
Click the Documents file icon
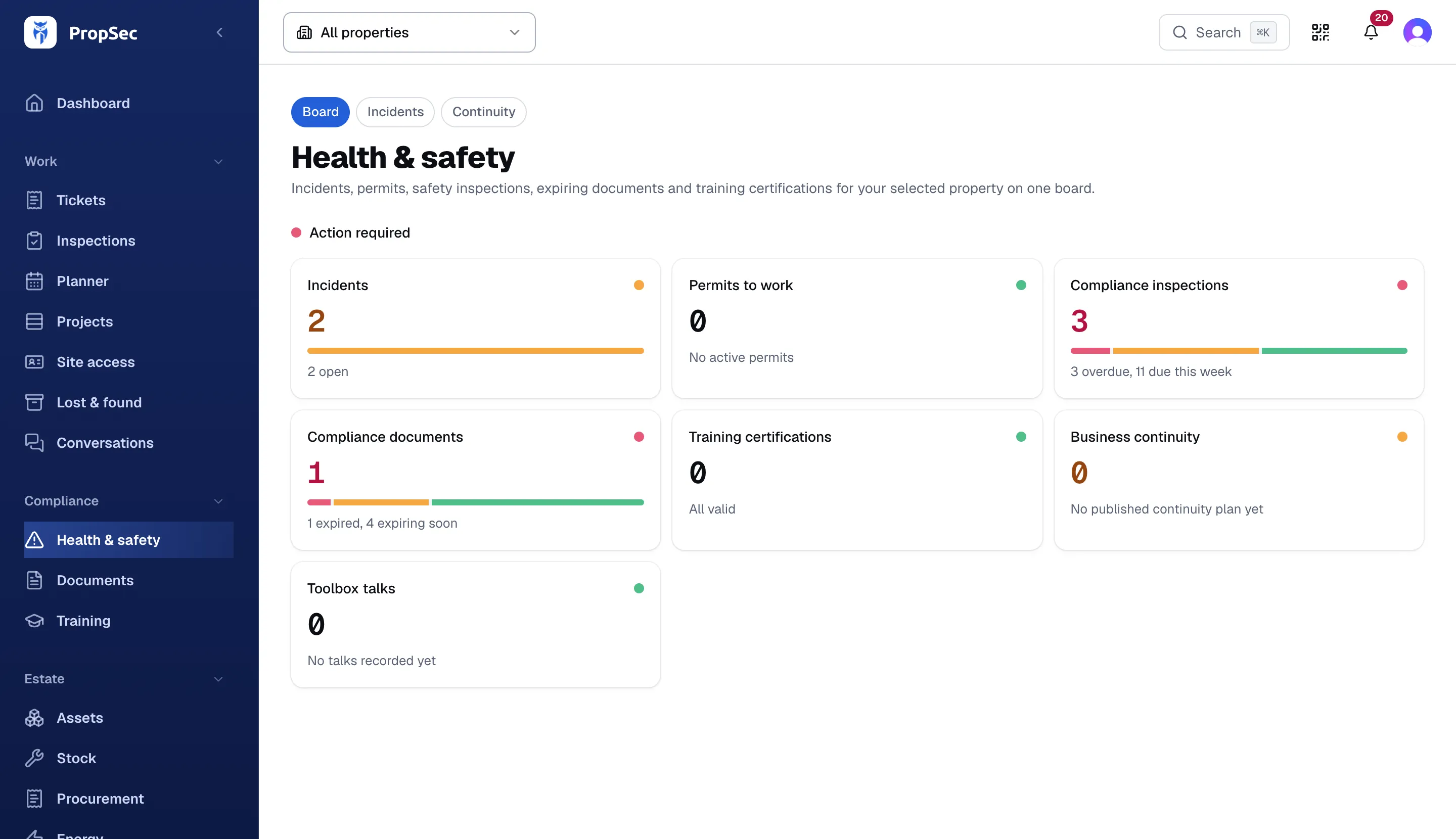[x=34, y=580]
